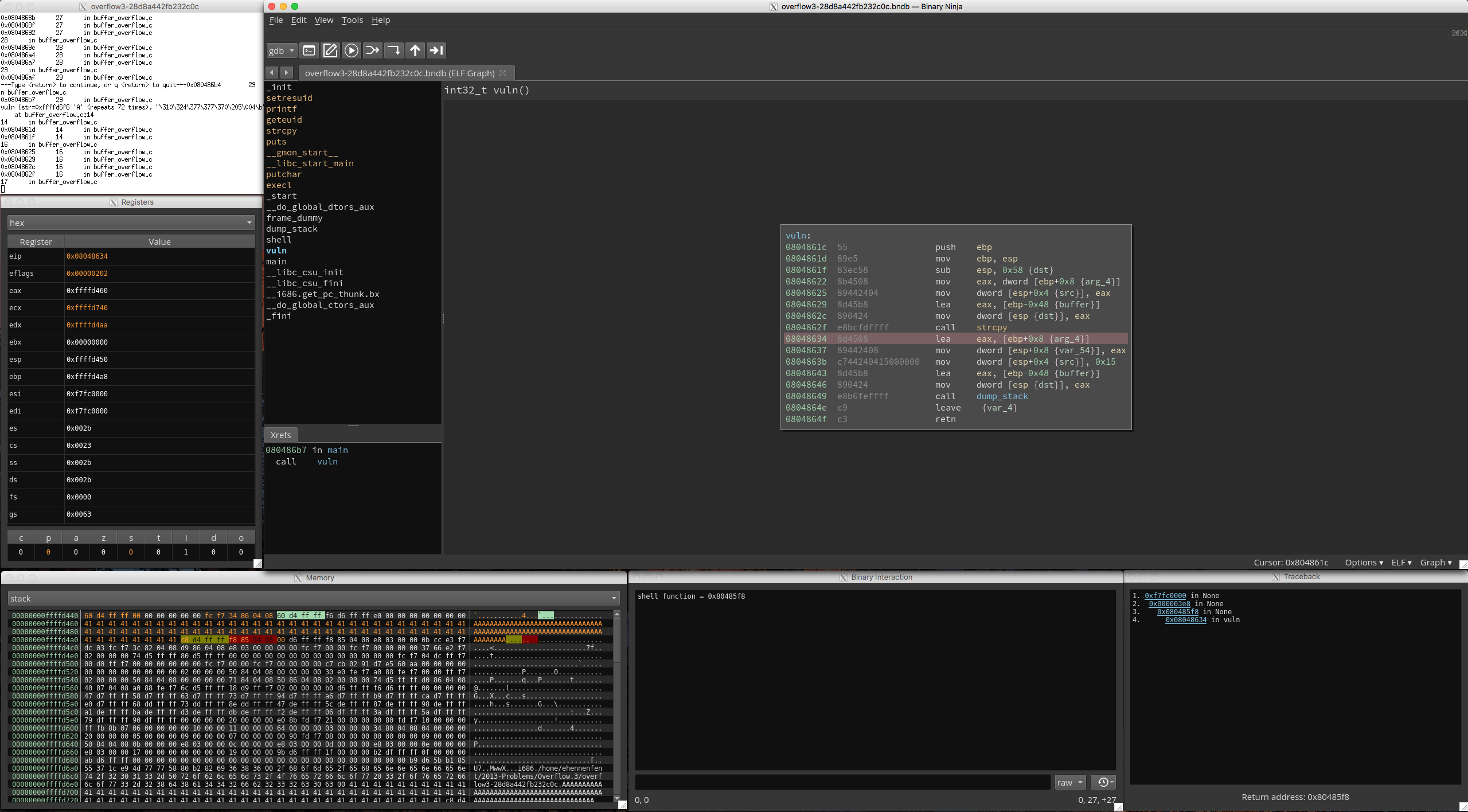This screenshot has width=1468, height=812.
Task: Open the Options menu in status bar
Action: click(1364, 563)
